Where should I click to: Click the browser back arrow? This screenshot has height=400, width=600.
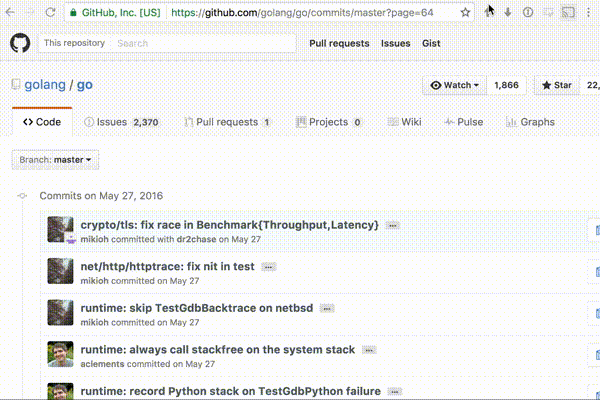[x=10, y=12]
